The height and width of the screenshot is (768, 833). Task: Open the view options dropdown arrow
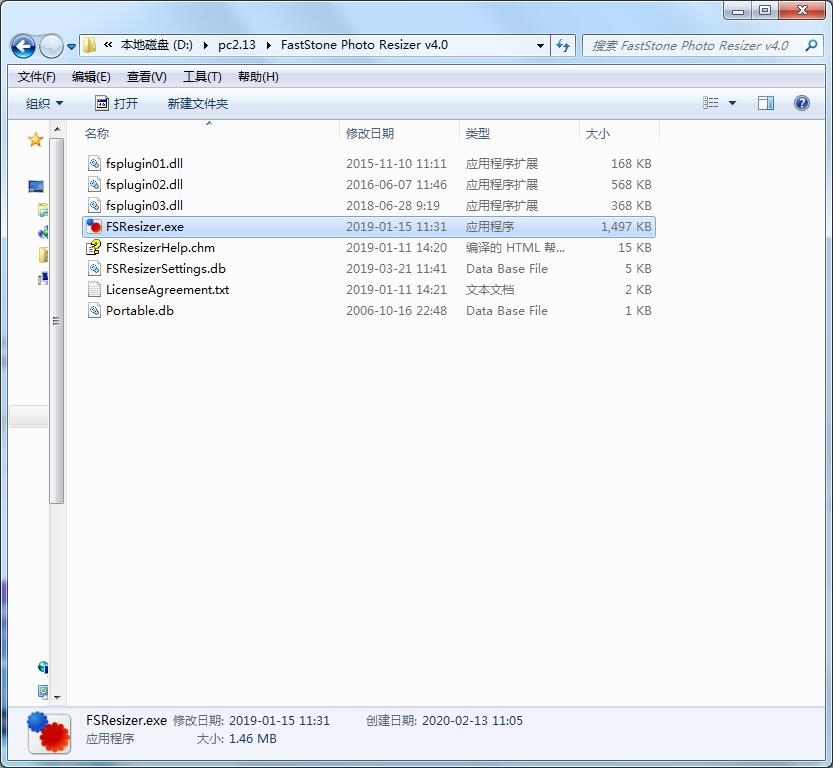732,104
